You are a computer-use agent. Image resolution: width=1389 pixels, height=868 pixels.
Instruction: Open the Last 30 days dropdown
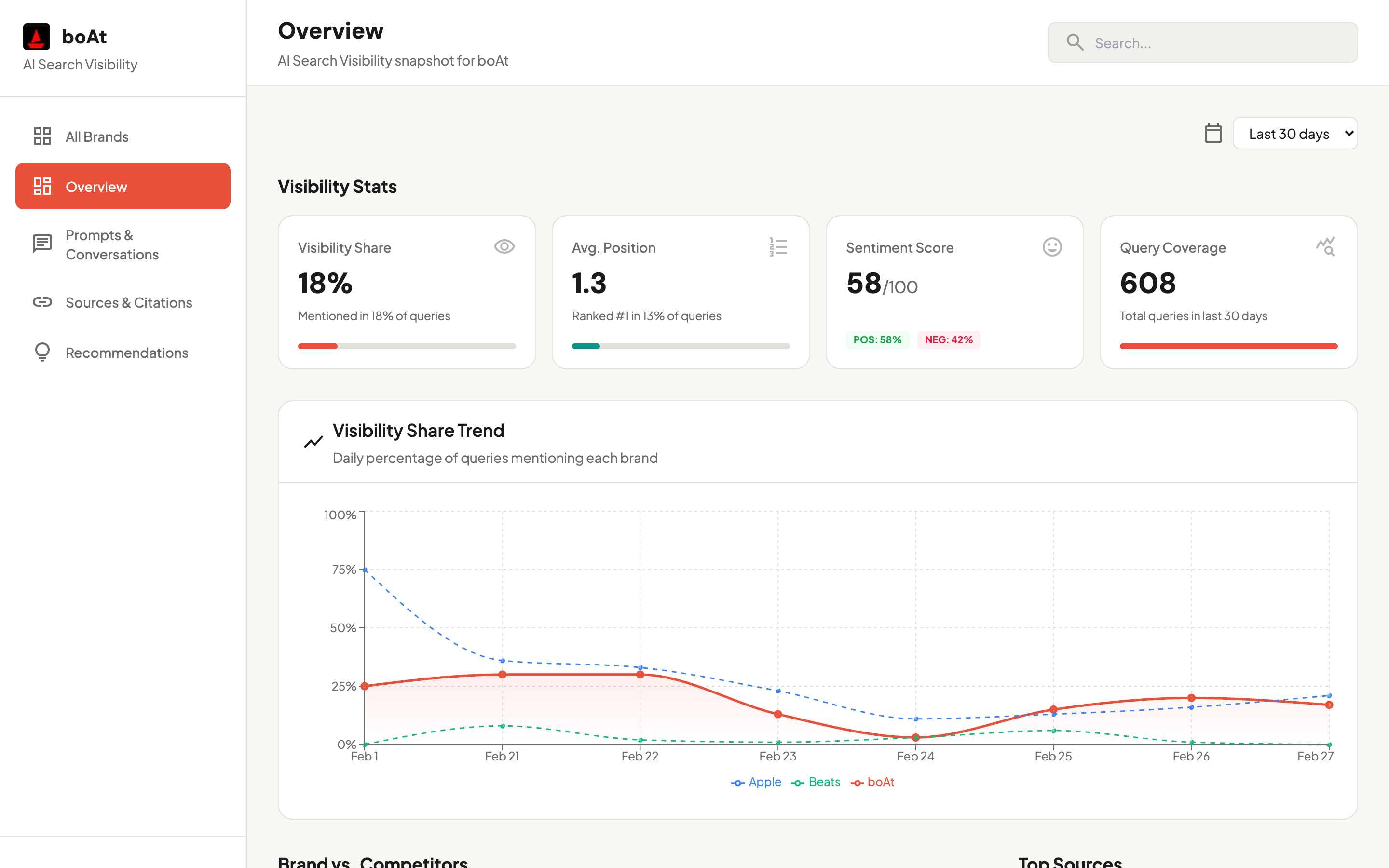point(1295,134)
